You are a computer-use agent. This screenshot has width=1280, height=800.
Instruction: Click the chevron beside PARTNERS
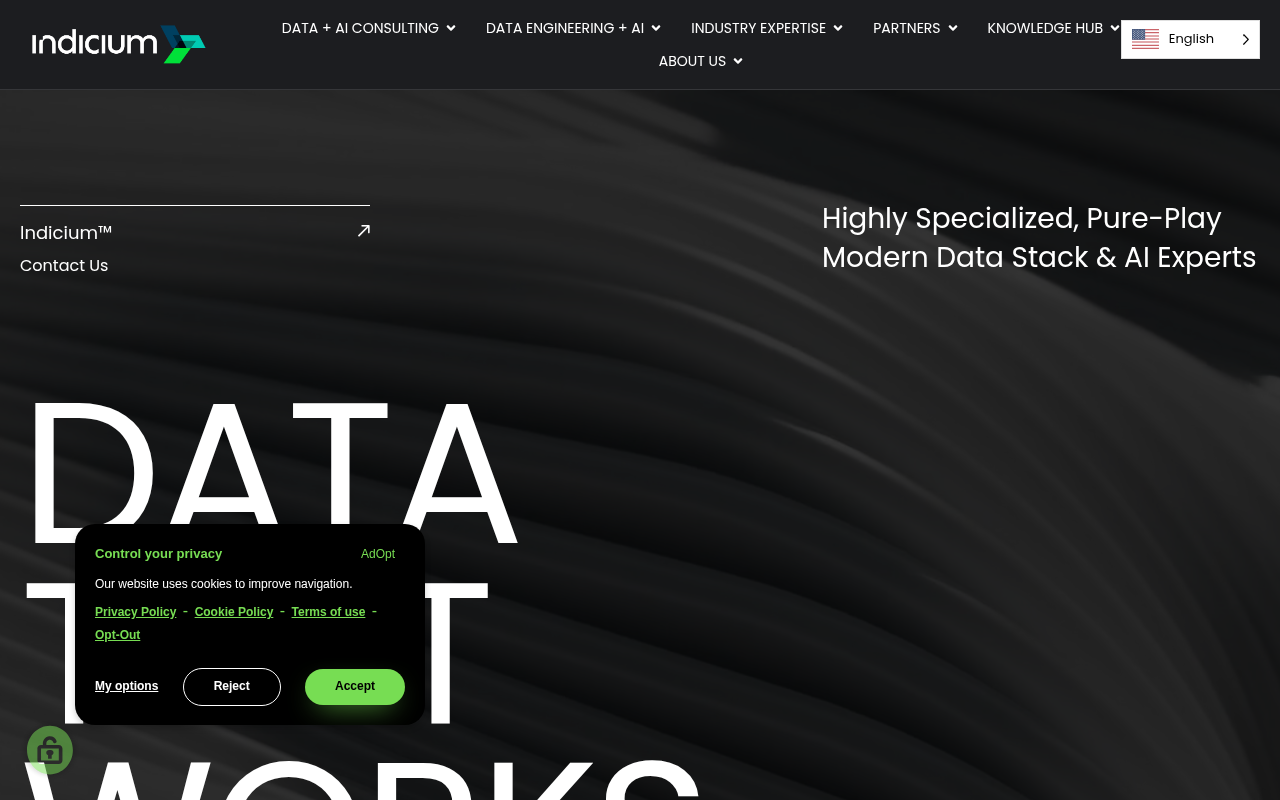(x=952, y=28)
